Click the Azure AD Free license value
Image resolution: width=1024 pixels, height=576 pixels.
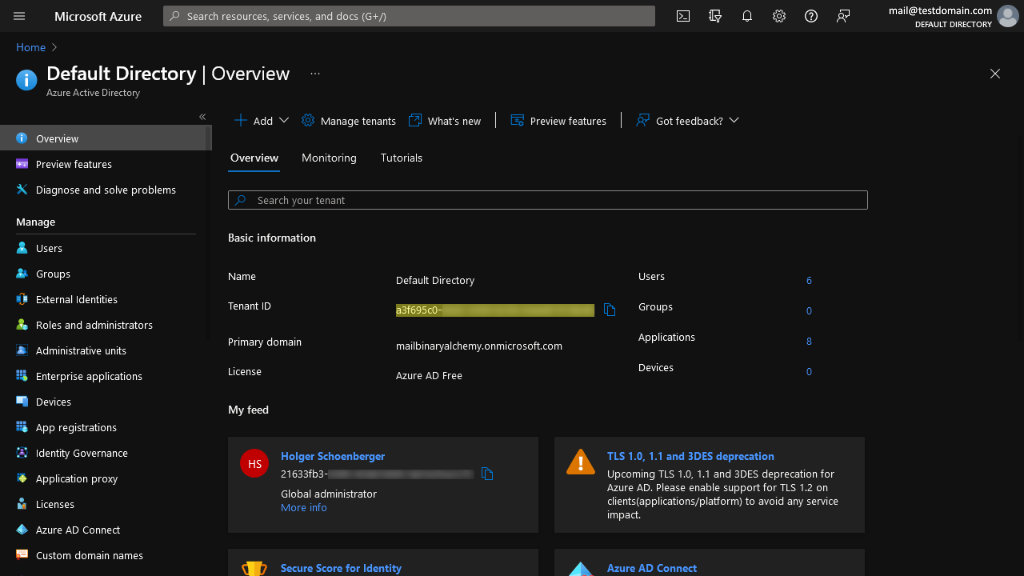tap(428, 376)
